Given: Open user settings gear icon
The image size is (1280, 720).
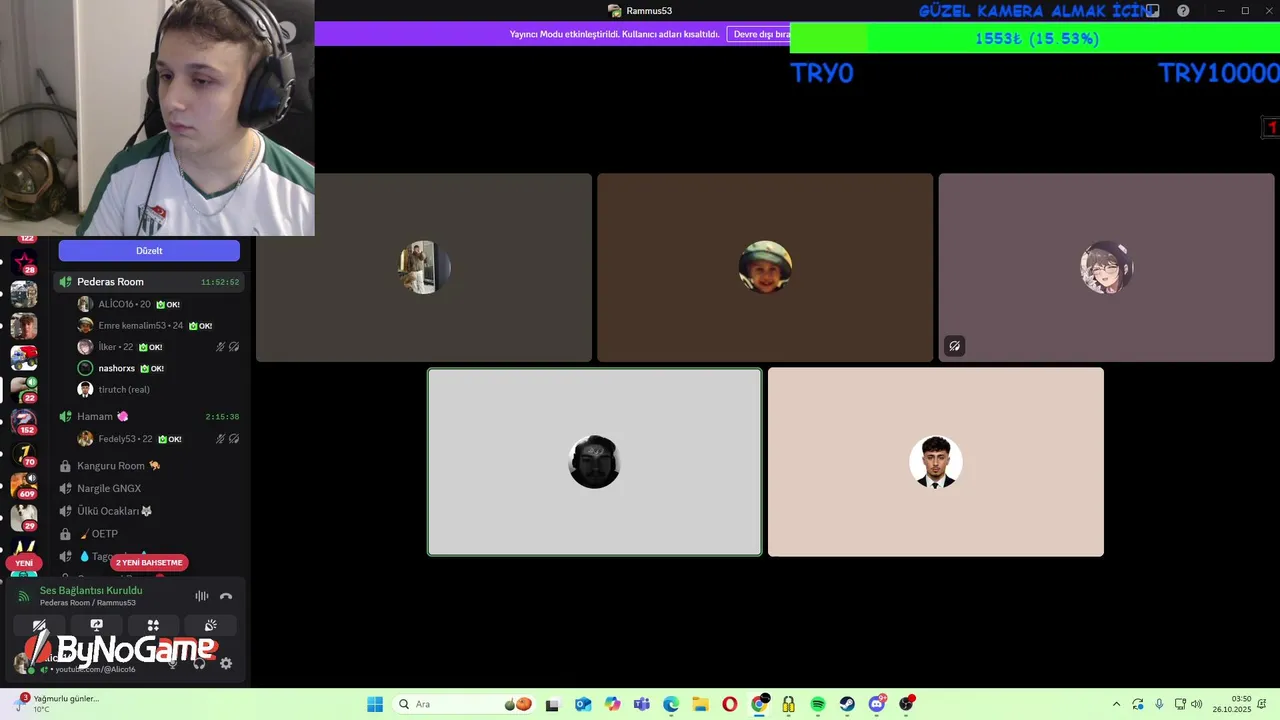Looking at the screenshot, I should point(226,663).
